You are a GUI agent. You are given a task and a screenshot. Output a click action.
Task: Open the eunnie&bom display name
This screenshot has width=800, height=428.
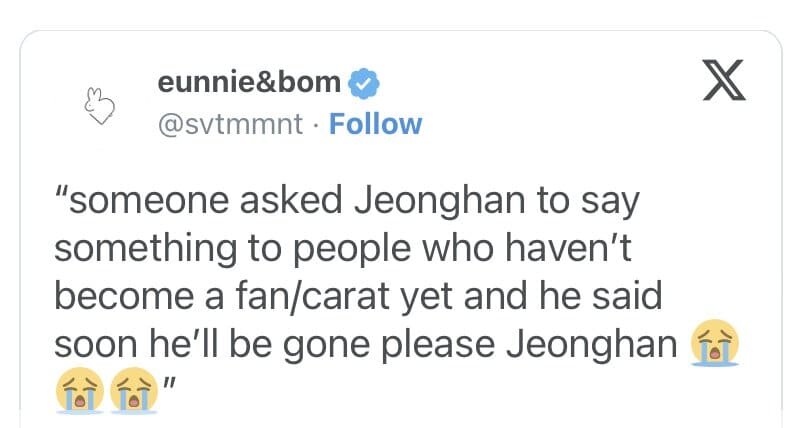(x=249, y=83)
